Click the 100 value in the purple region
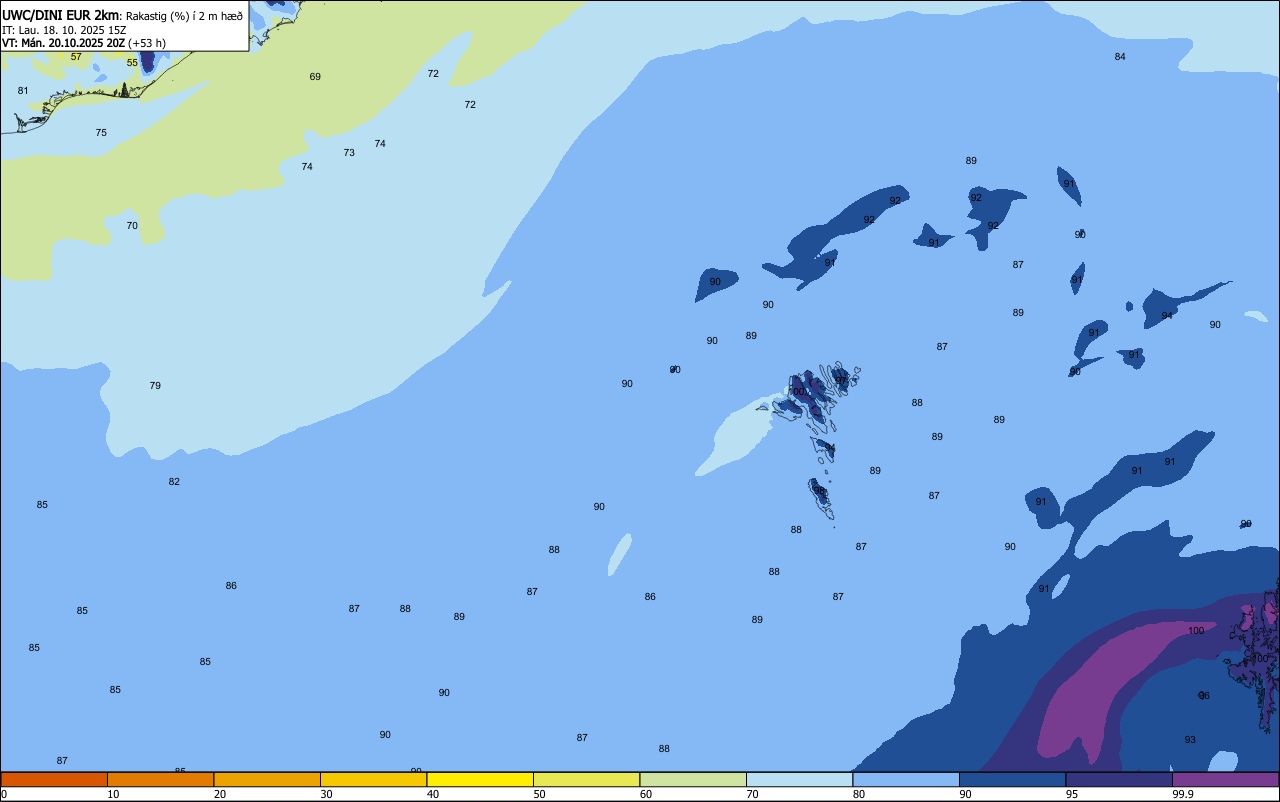1280x802 pixels. 1196,631
